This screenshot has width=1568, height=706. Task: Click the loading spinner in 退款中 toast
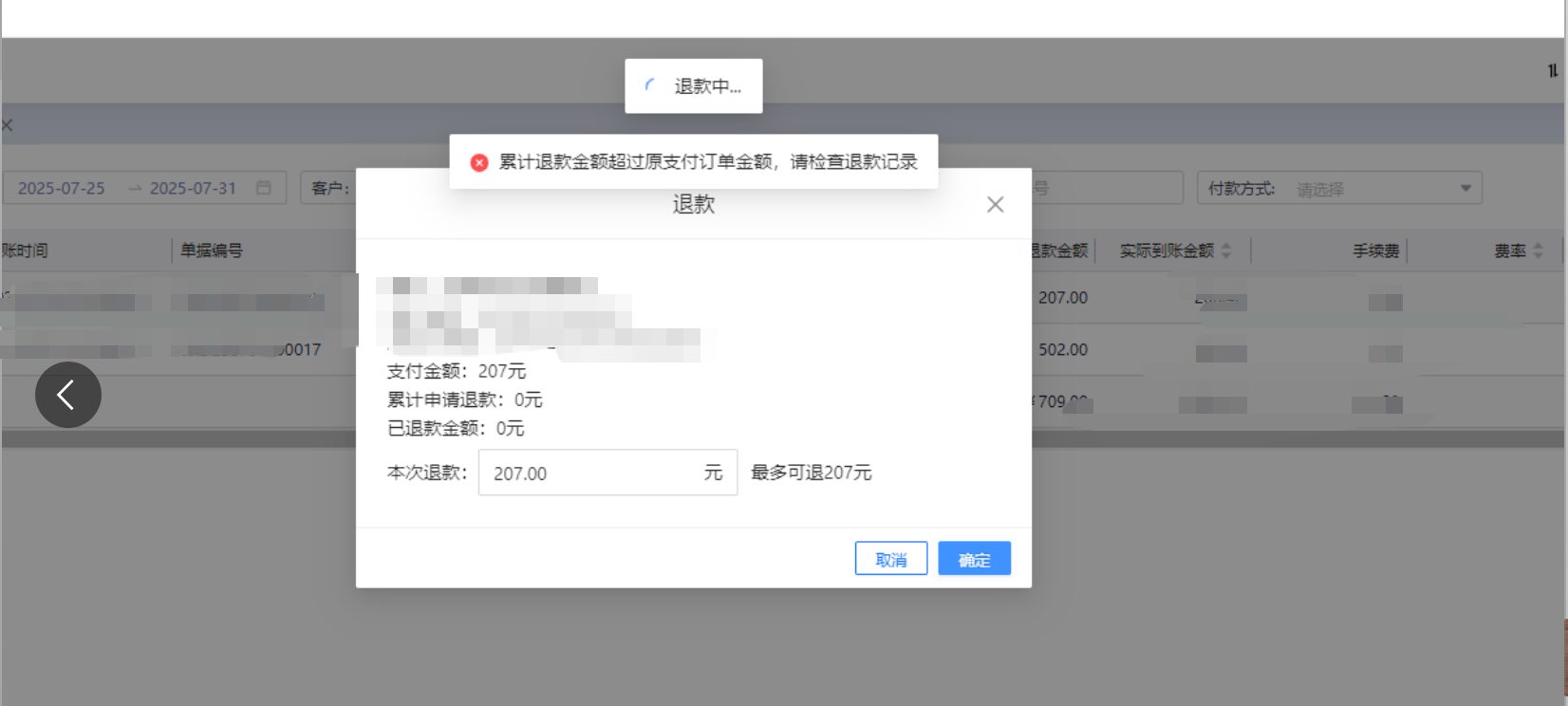point(651,86)
